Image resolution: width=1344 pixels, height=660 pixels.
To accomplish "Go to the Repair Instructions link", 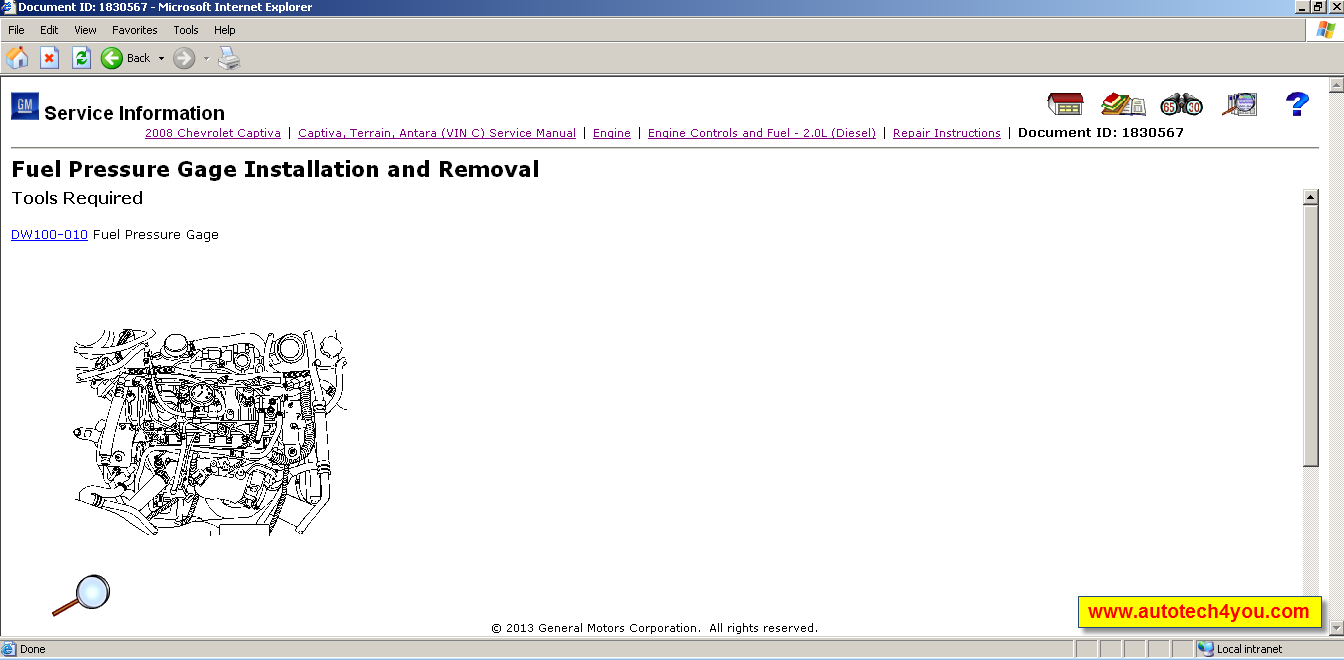I will [947, 133].
